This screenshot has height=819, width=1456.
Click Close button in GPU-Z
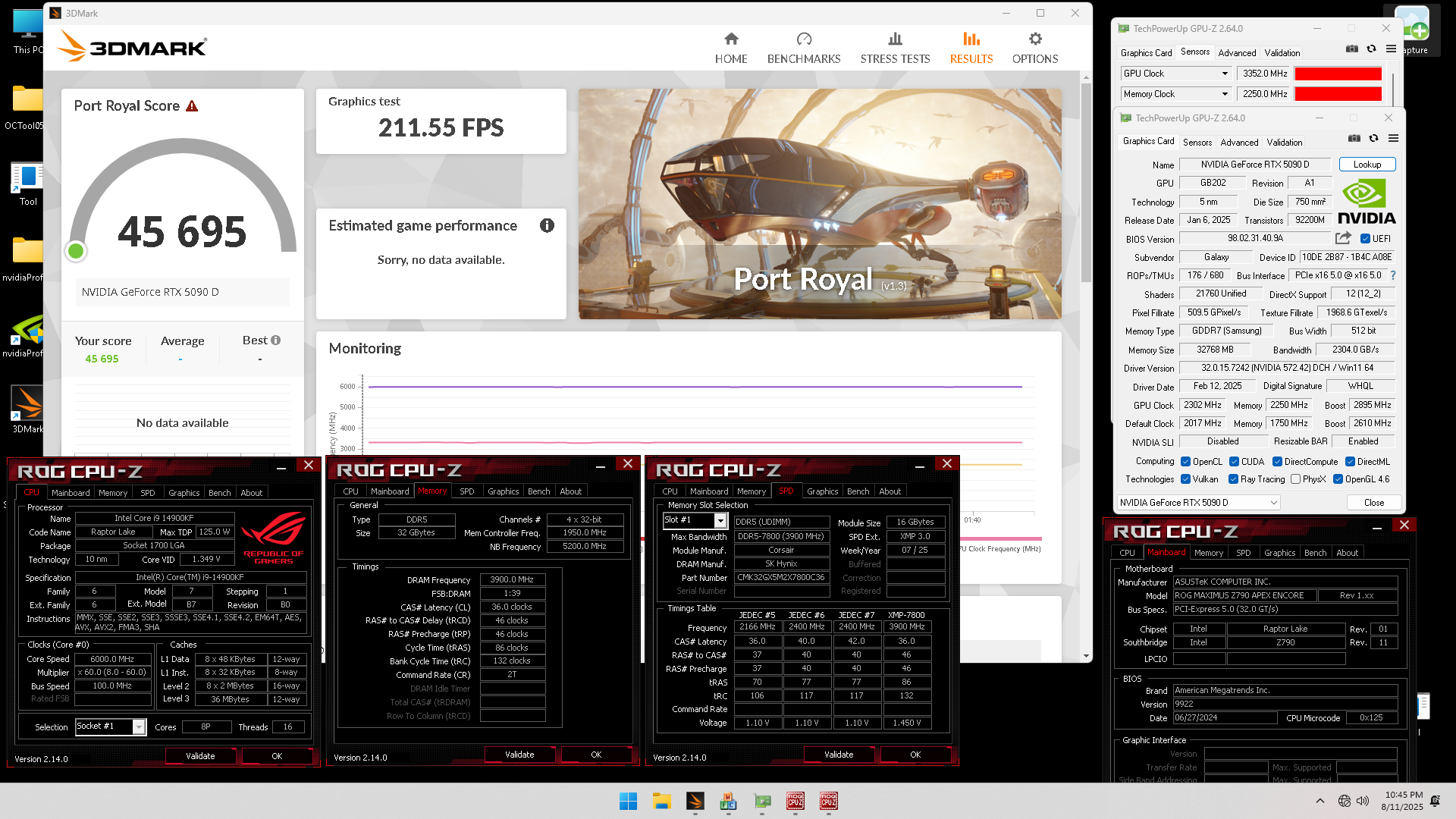pos(1373,502)
